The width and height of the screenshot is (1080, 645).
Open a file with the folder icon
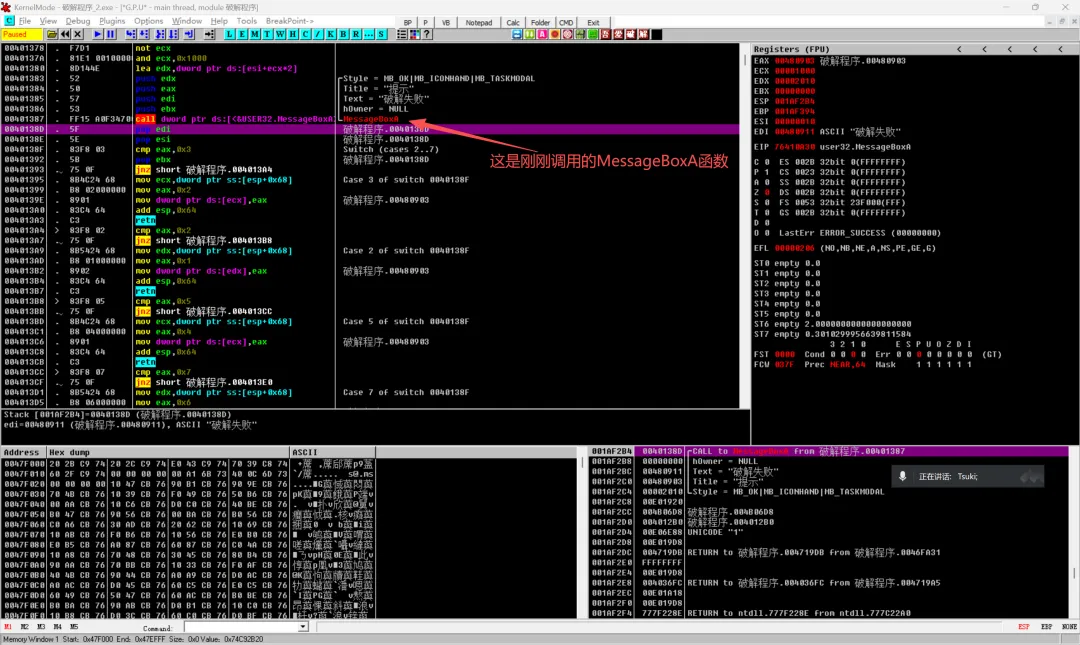tap(52, 34)
